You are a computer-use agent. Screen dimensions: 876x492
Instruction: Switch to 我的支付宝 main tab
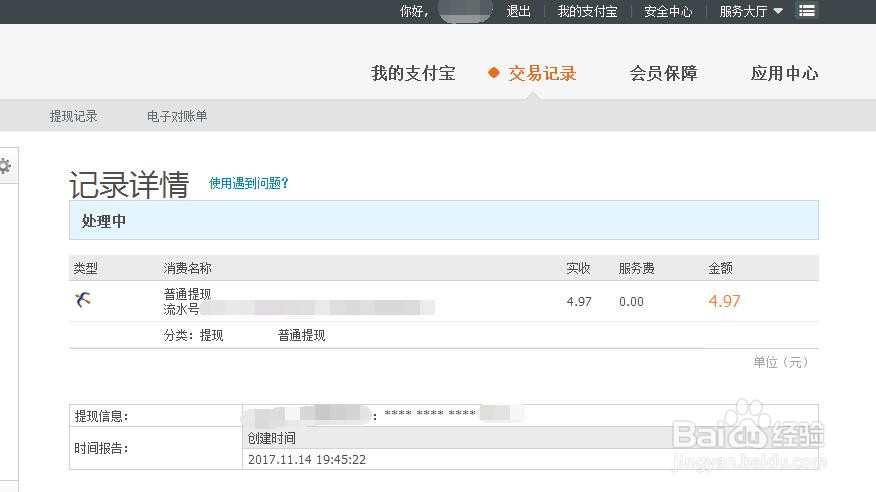(x=413, y=73)
